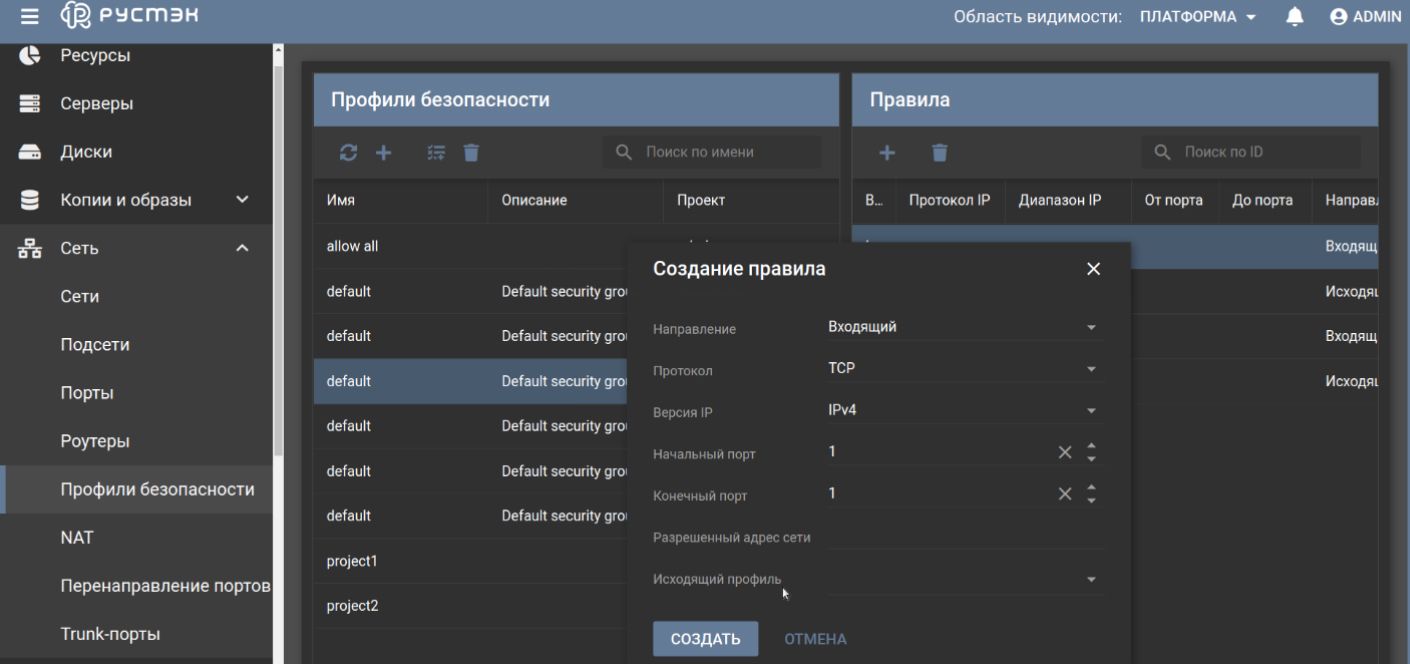The image size is (1410, 664).
Task: Collapse the Сеть sidebar section
Action: click(242, 249)
